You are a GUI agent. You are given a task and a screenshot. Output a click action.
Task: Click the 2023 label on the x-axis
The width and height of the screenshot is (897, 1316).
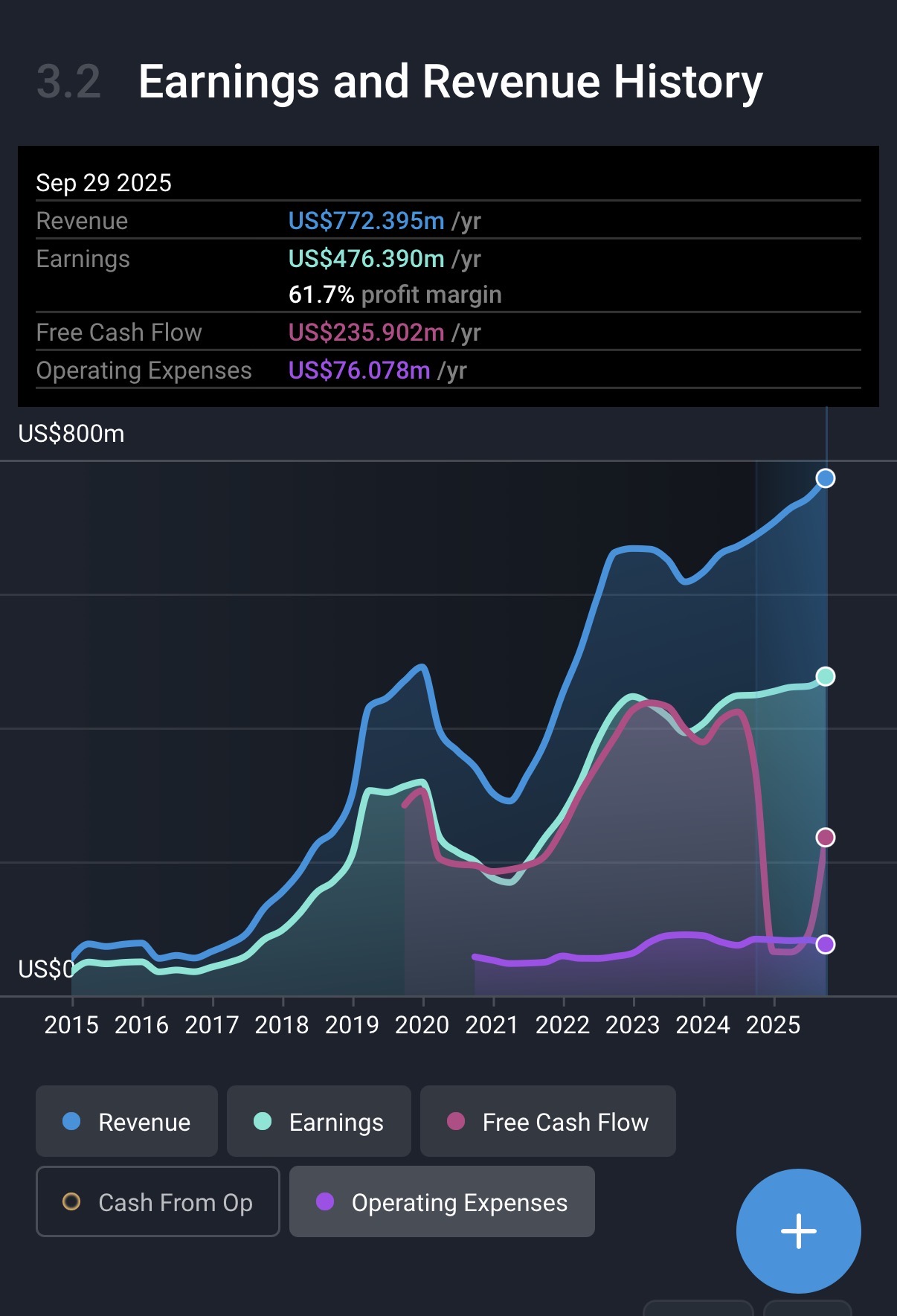tap(632, 1025)
